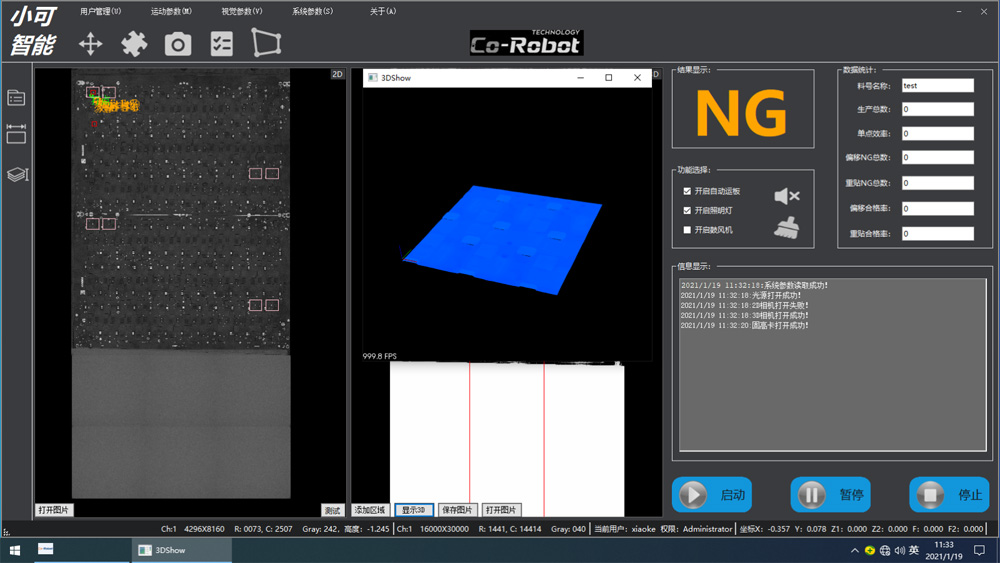Viewport: 1000px width, 563px height.
Task: Click the camera capture icon
Action: click(x=178, y=43)
